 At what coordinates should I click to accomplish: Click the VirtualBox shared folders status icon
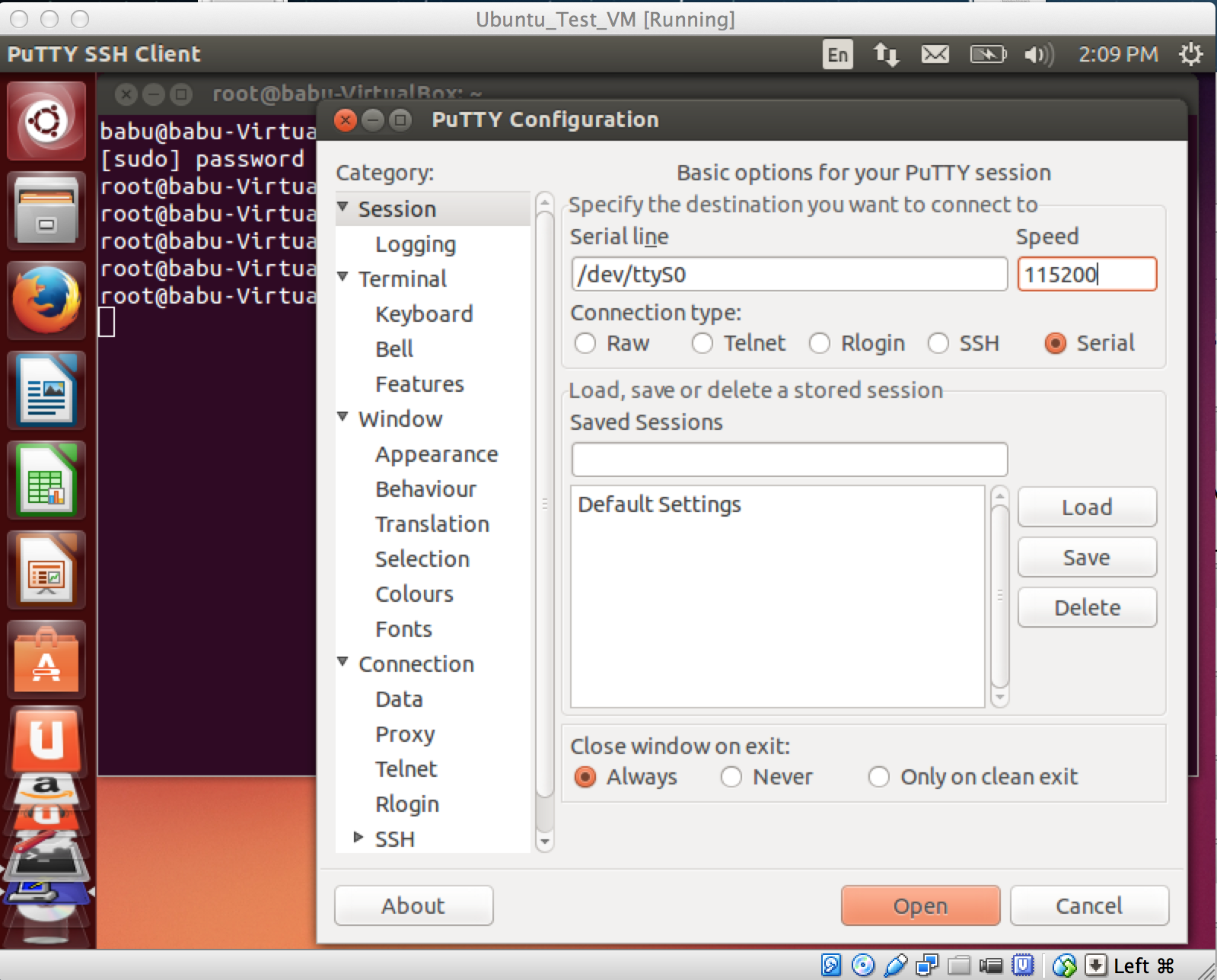click(x=959, y=966)
